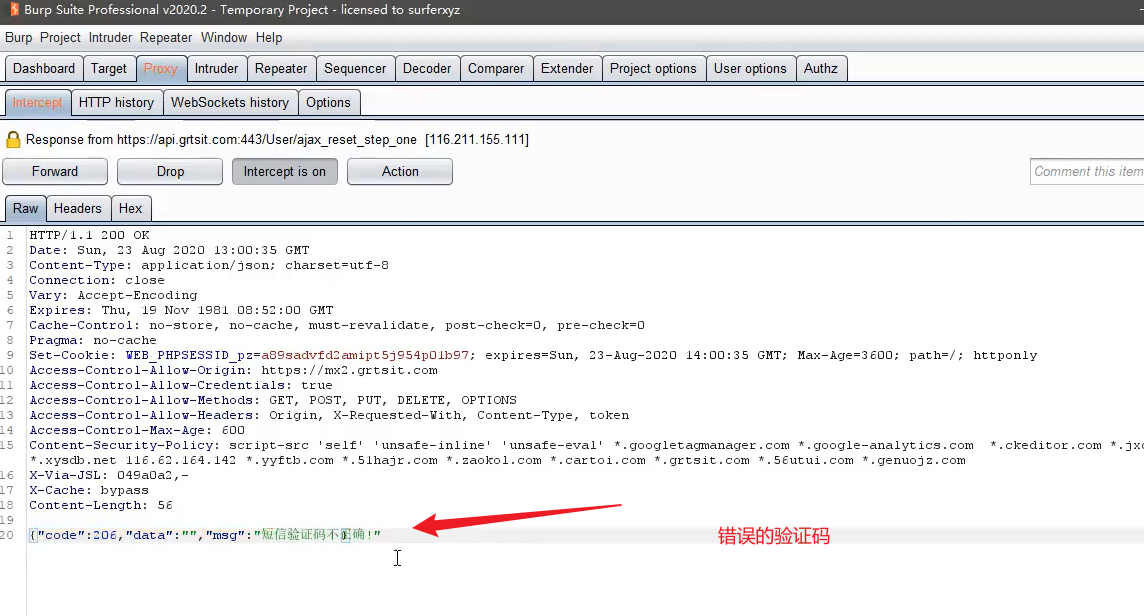Show the Hex message view
This screenshot has height=616, width=1144.
pyautogui.click(x=131, y=209)
